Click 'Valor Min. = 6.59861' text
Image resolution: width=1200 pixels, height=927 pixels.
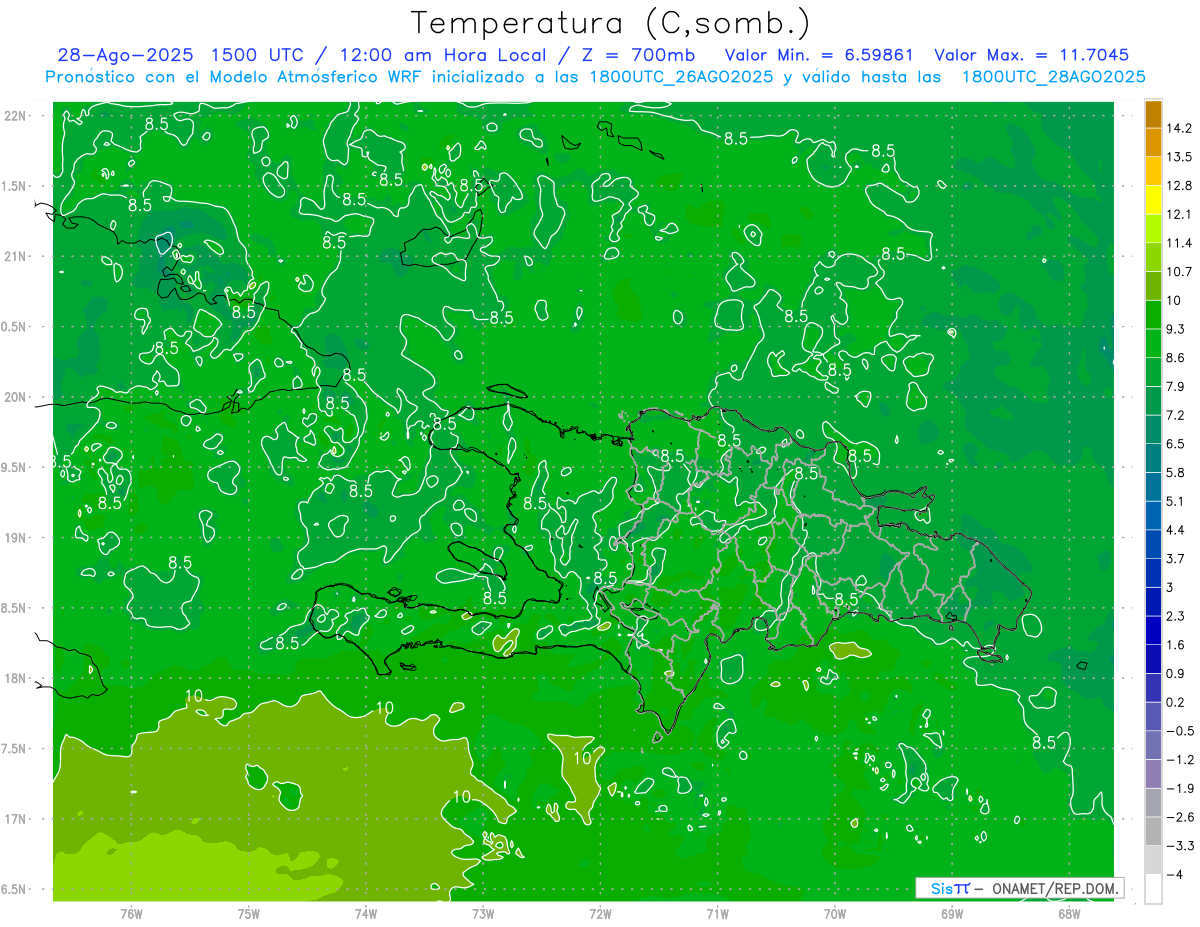(821, 55)
